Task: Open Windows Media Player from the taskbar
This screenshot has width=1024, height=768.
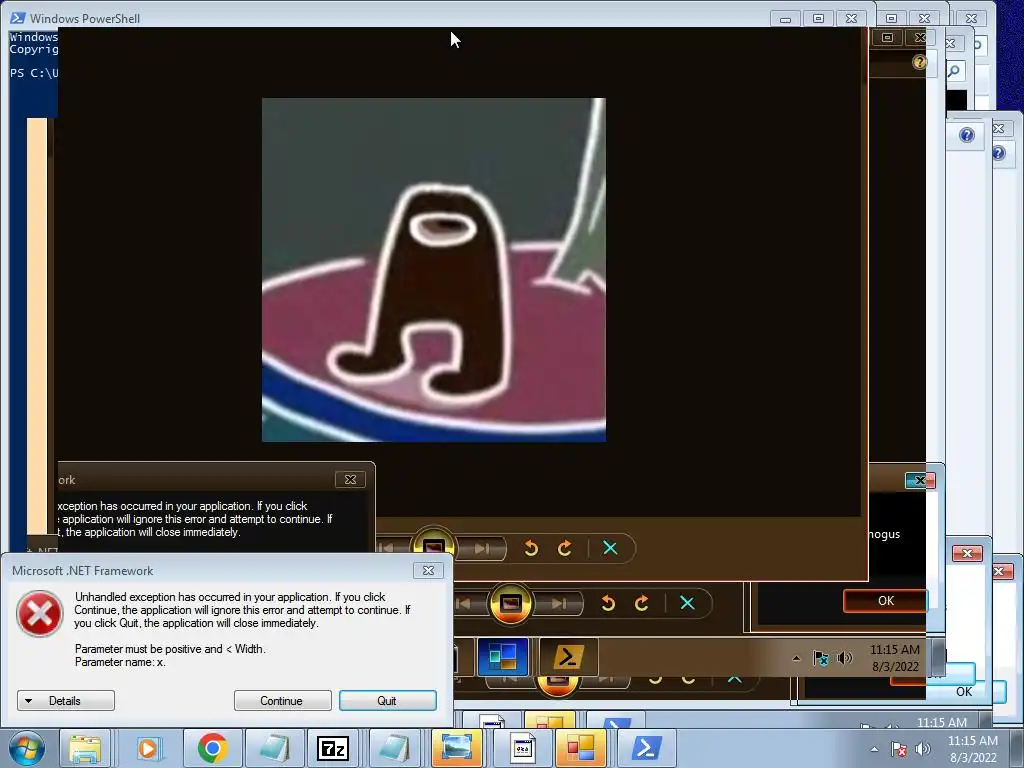Action: [x=148, y=748]
